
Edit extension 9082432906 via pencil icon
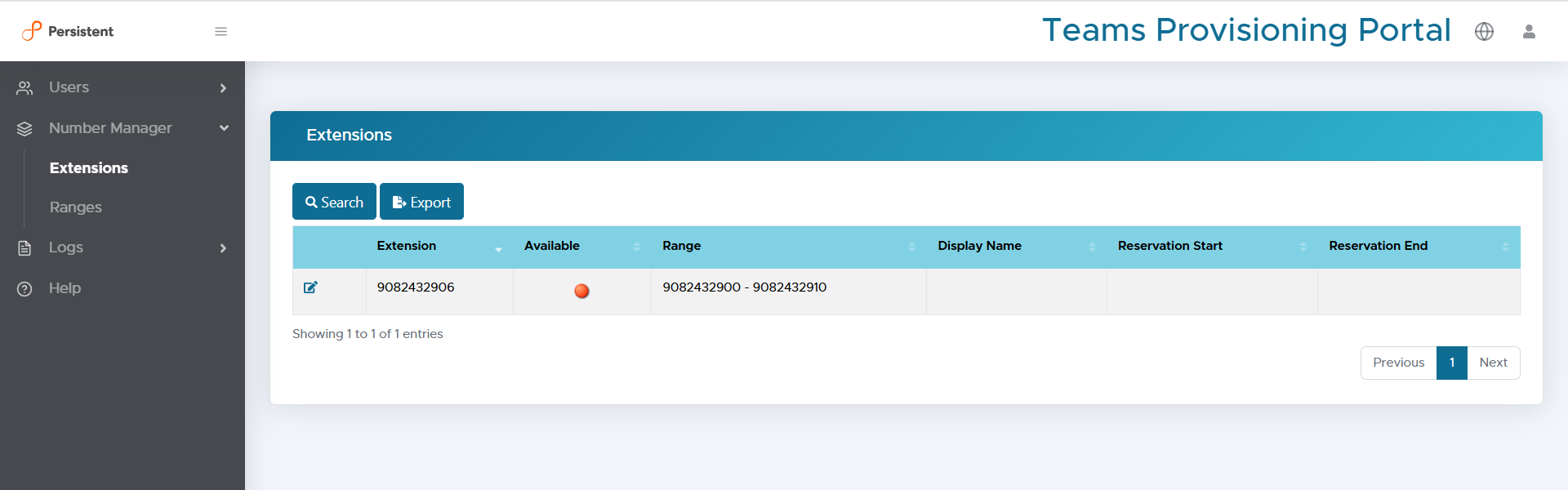click(x=310, y=287)
